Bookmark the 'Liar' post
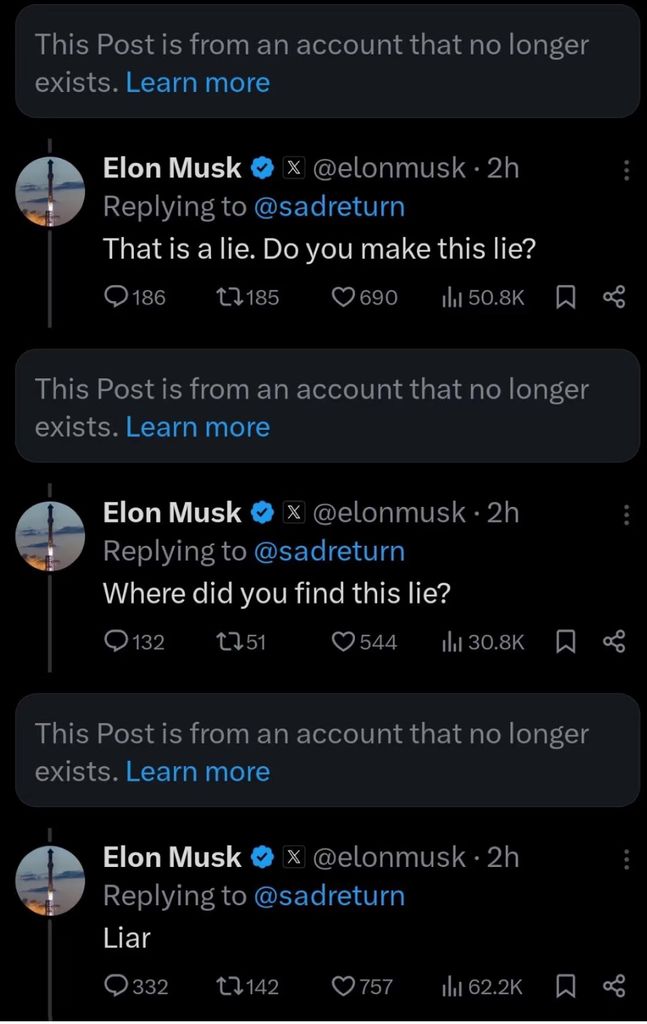 565,987
